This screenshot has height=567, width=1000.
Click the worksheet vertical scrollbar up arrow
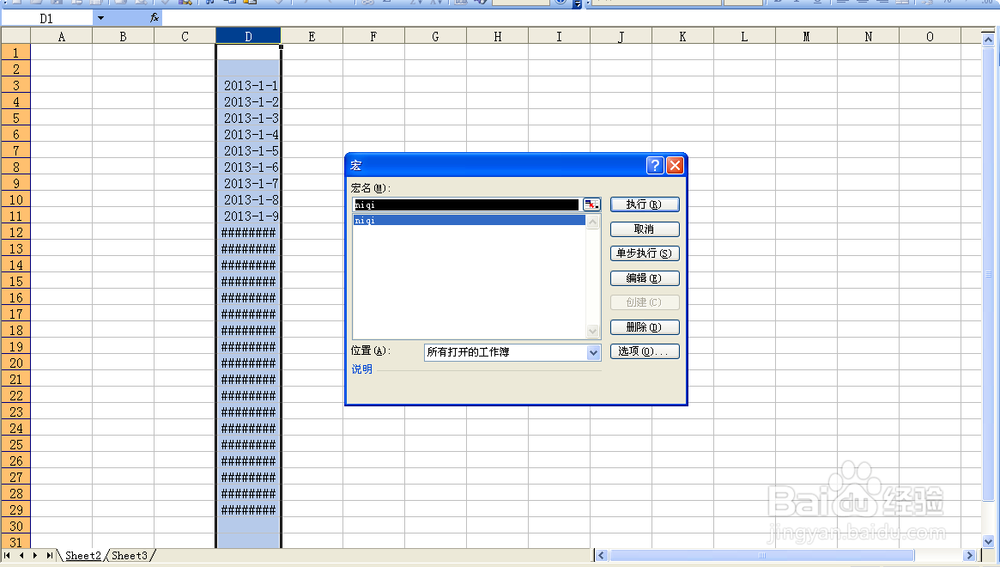988,40
